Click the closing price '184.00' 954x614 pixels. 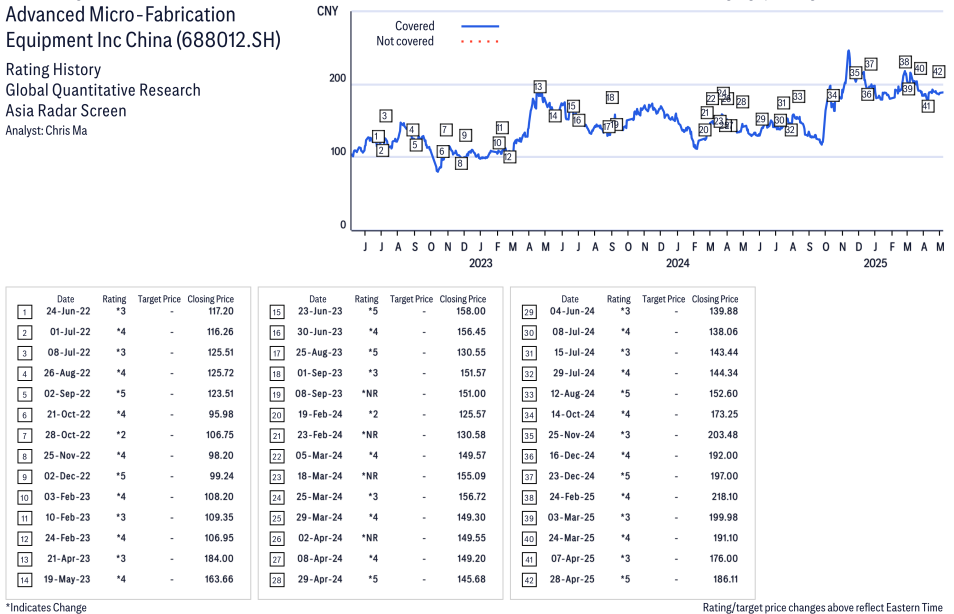click(x=219, y=559)
